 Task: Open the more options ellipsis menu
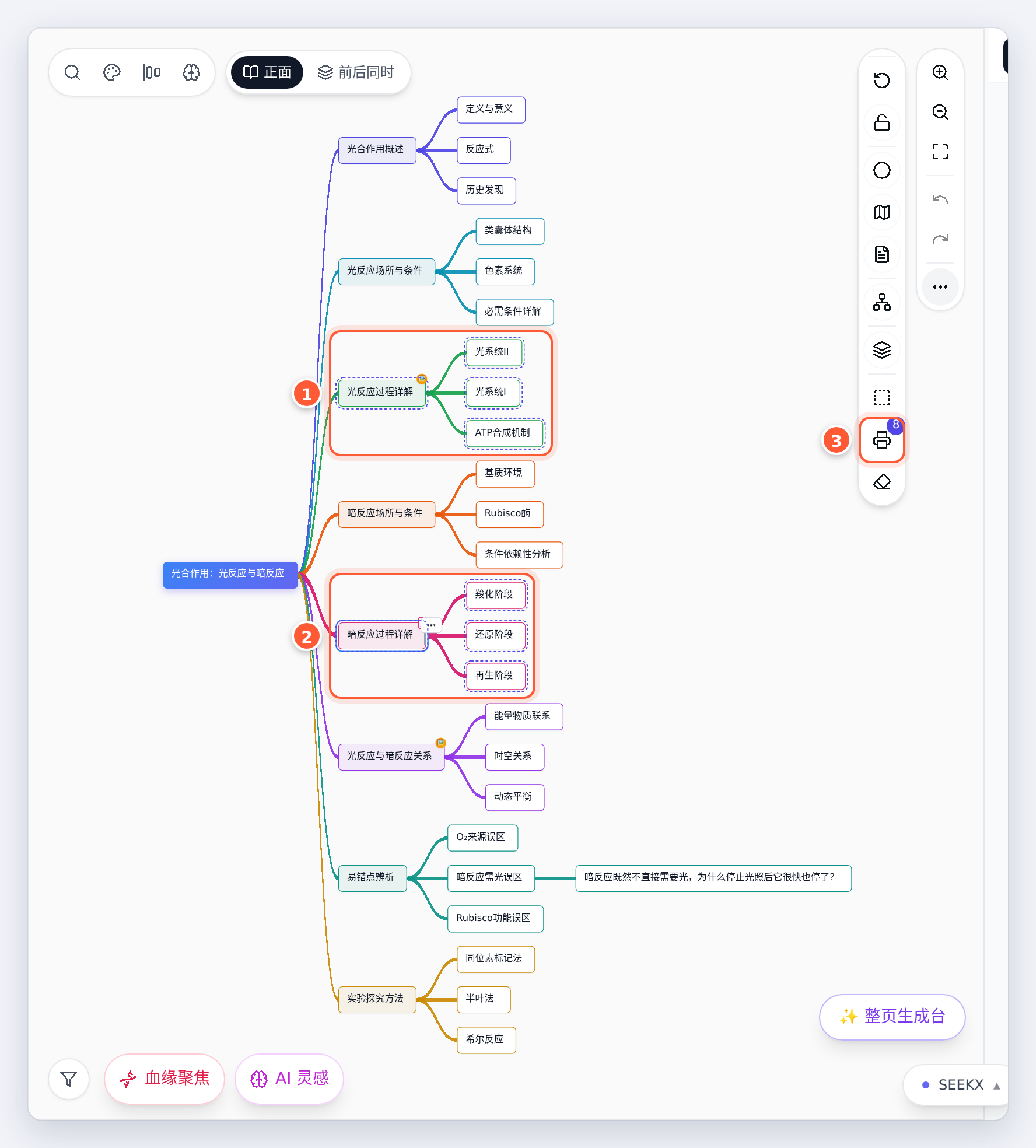coord(940,287)
